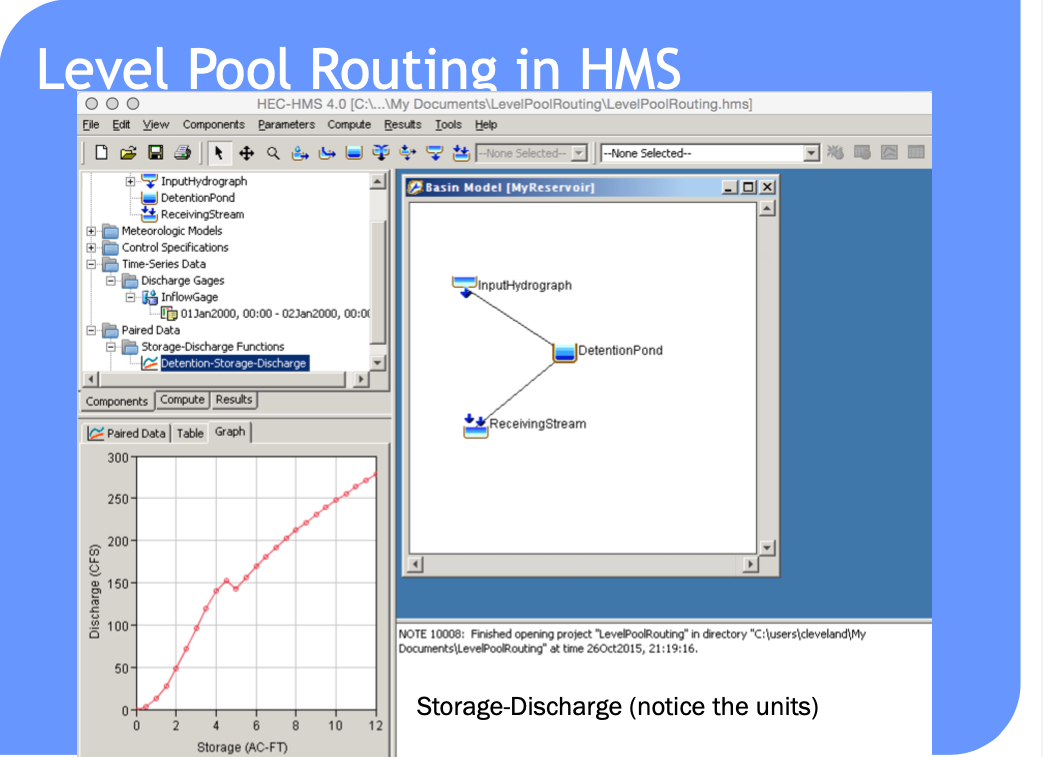Open the Results menu
Screen dimensions: 1043x757
(402, 124)
